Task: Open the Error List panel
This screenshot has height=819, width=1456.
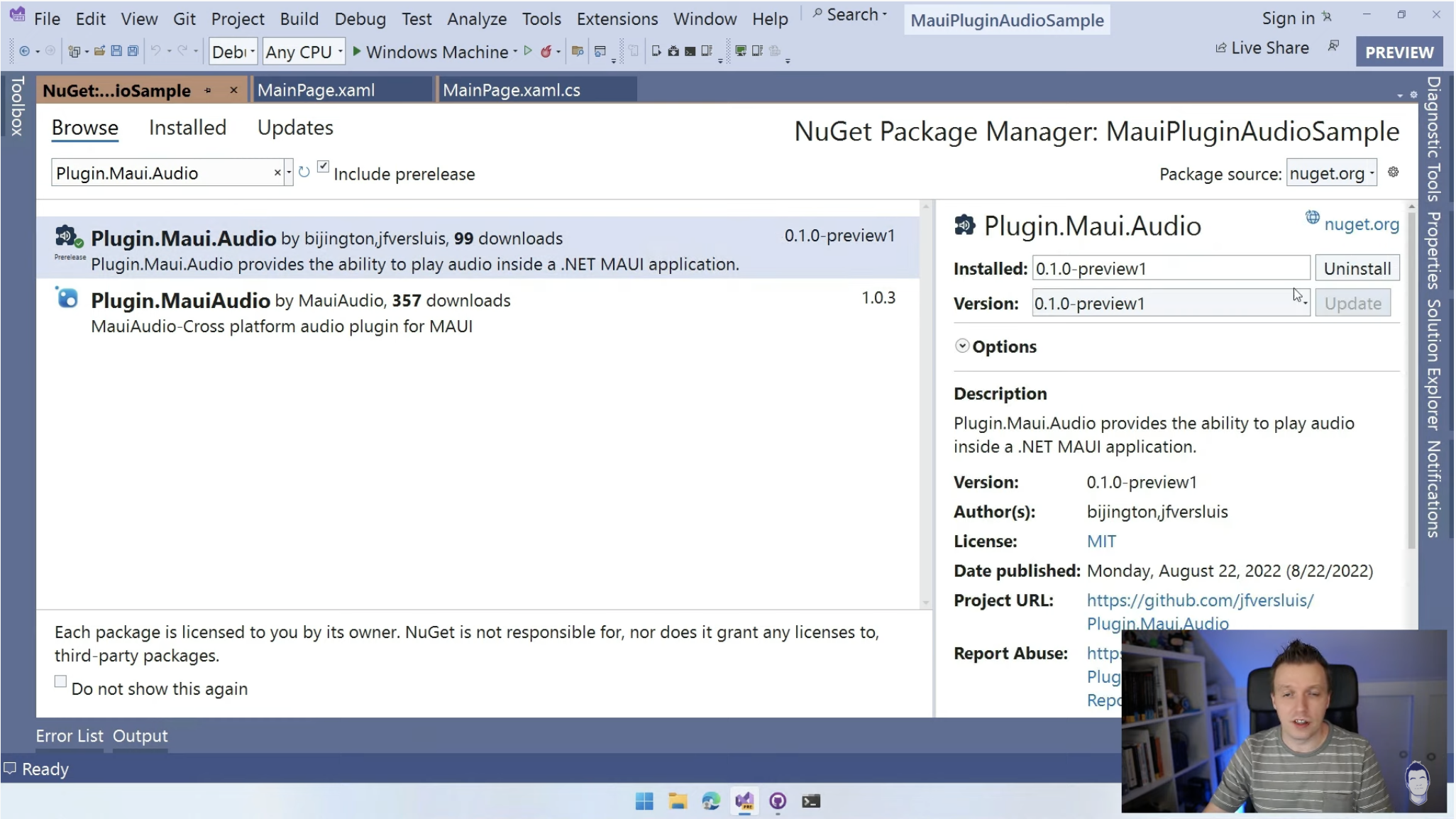Action: pyautogui.click(x=70, y=736)
